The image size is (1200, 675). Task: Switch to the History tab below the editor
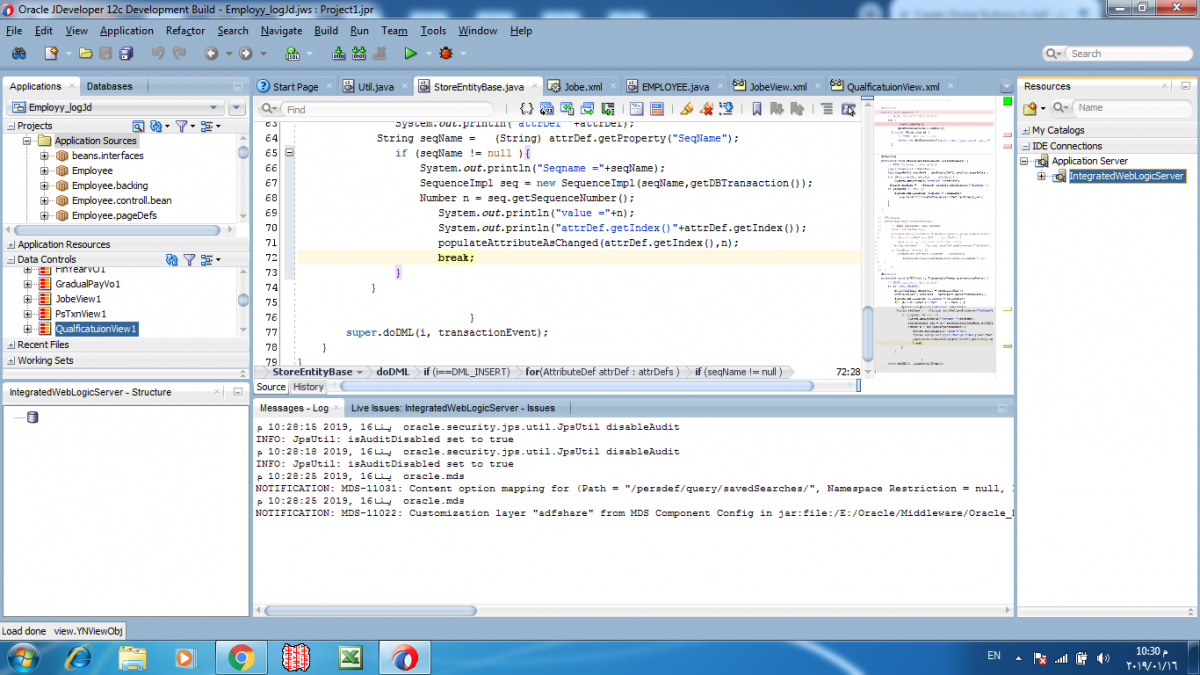(308, 387)
